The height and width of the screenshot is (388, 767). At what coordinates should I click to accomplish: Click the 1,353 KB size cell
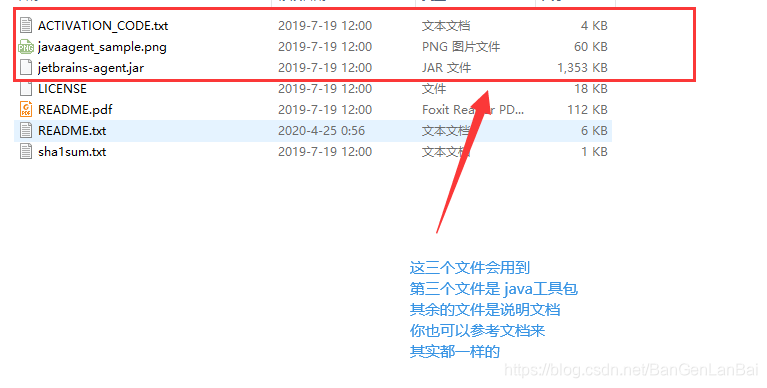[x=582, y=68]
